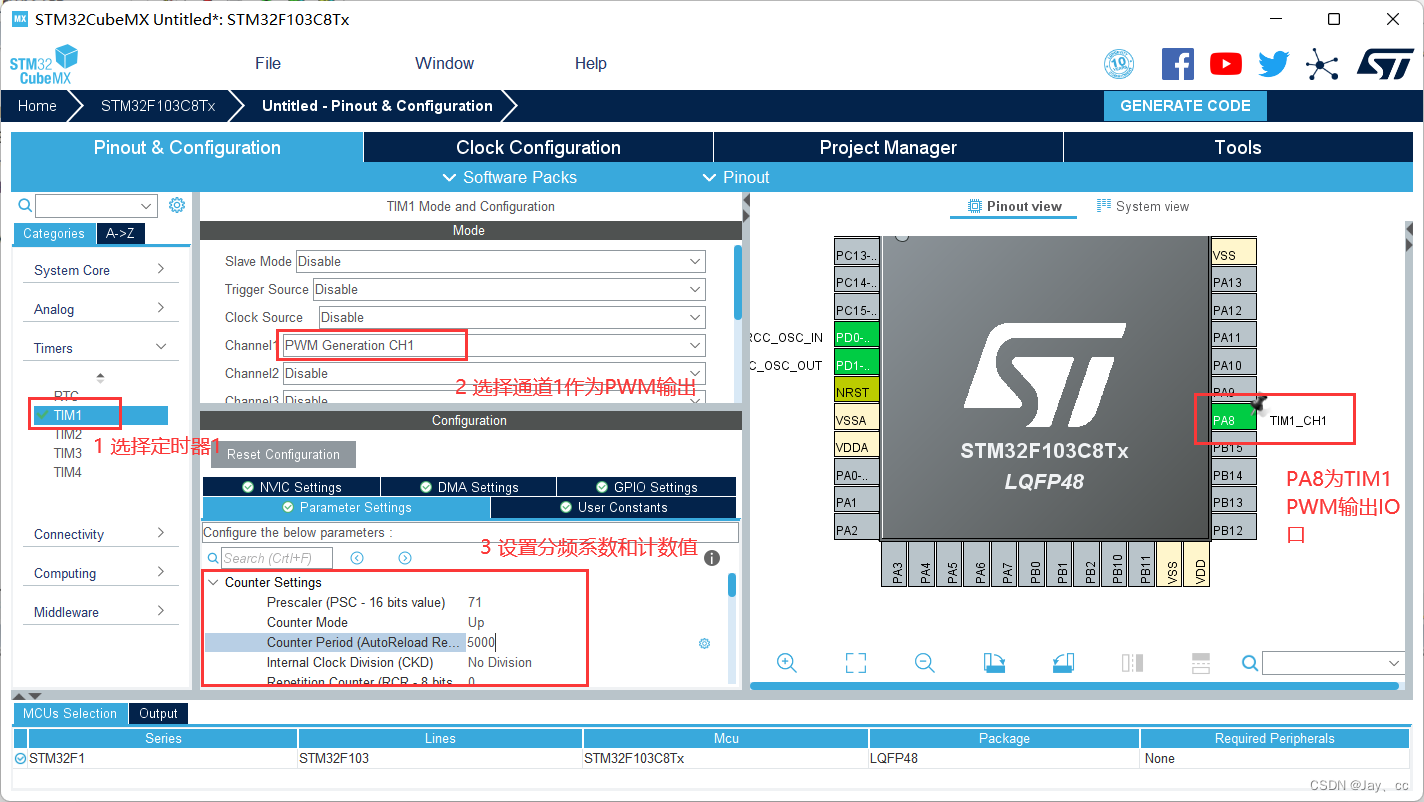Click the search magnifier in categories panel

click(25, 205)
